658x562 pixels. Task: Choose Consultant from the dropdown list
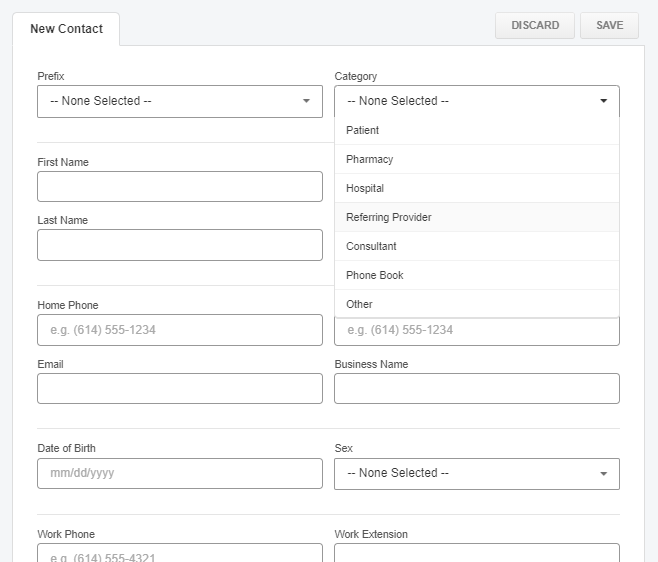tap(371, 246)
